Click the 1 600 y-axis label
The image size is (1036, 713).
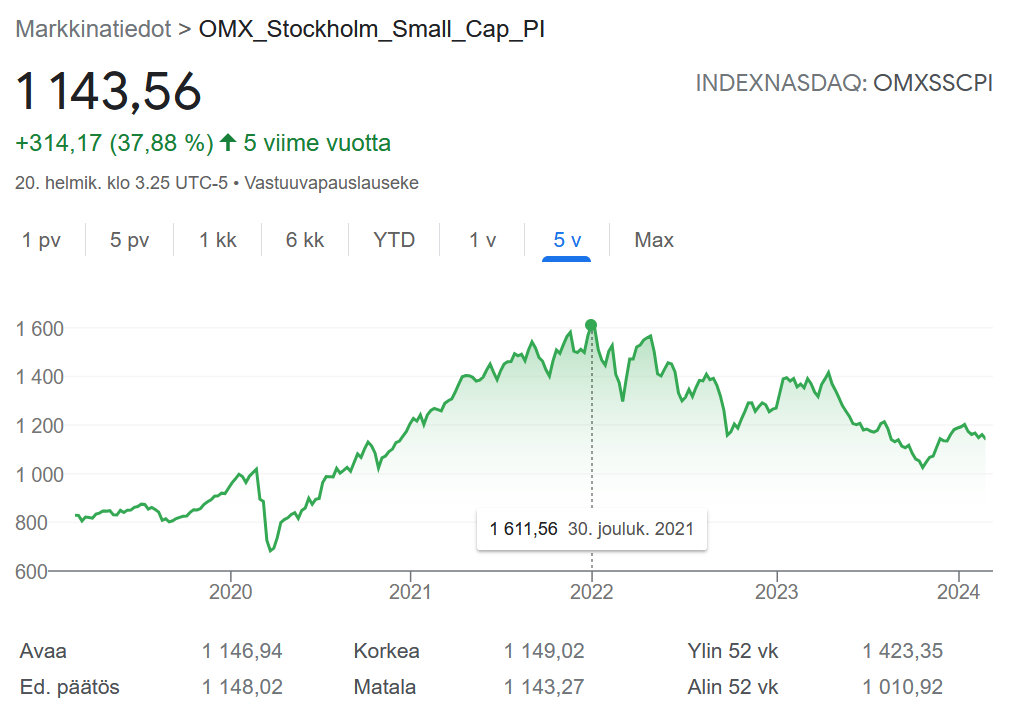40,328
